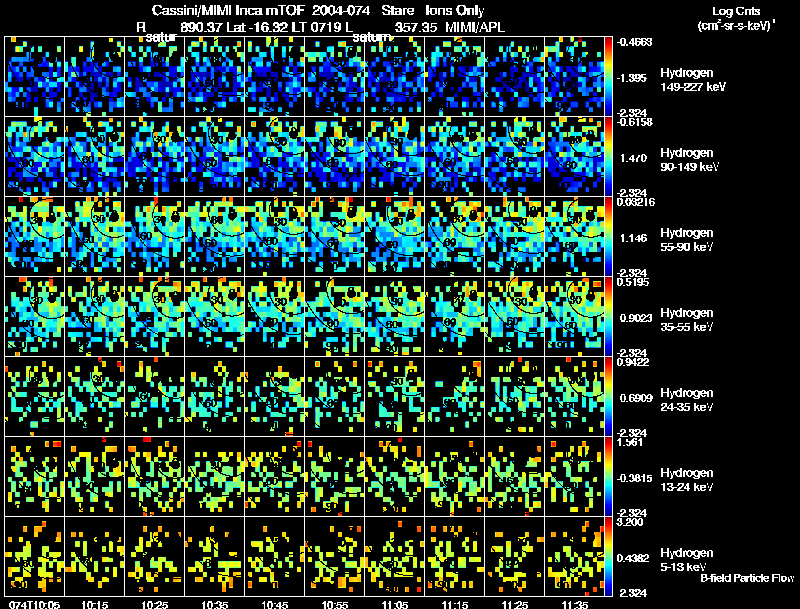Click the 10:35 time label

(215, 605)
